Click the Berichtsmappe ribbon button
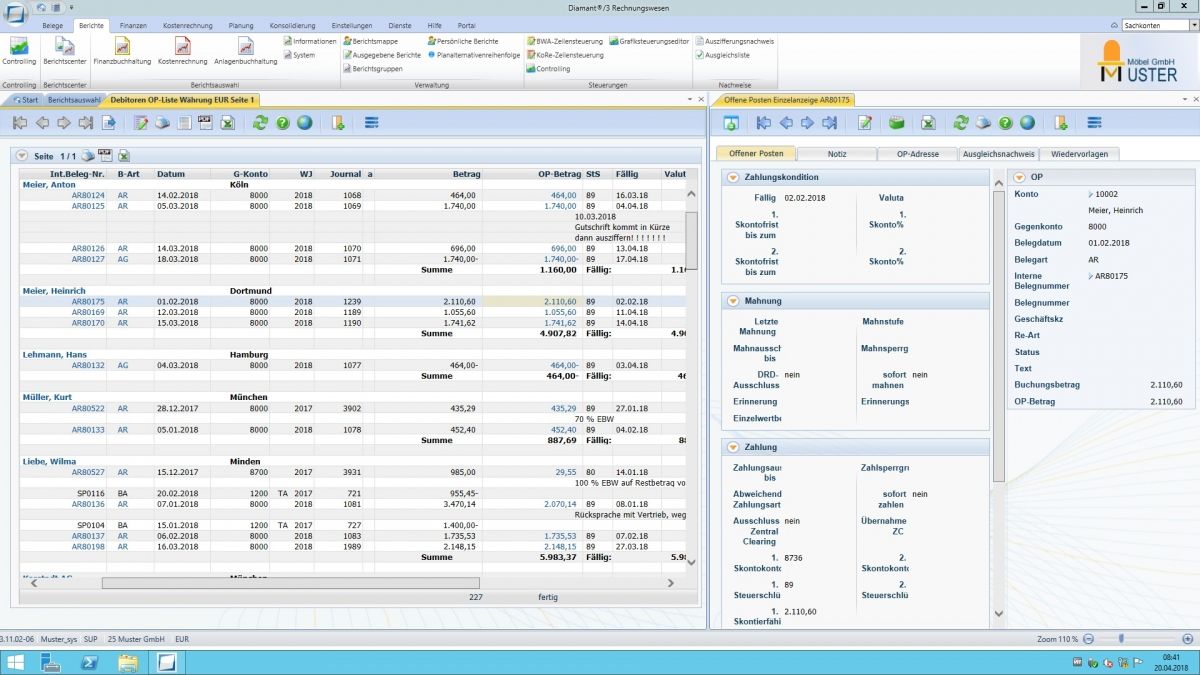 pos(371,41)
